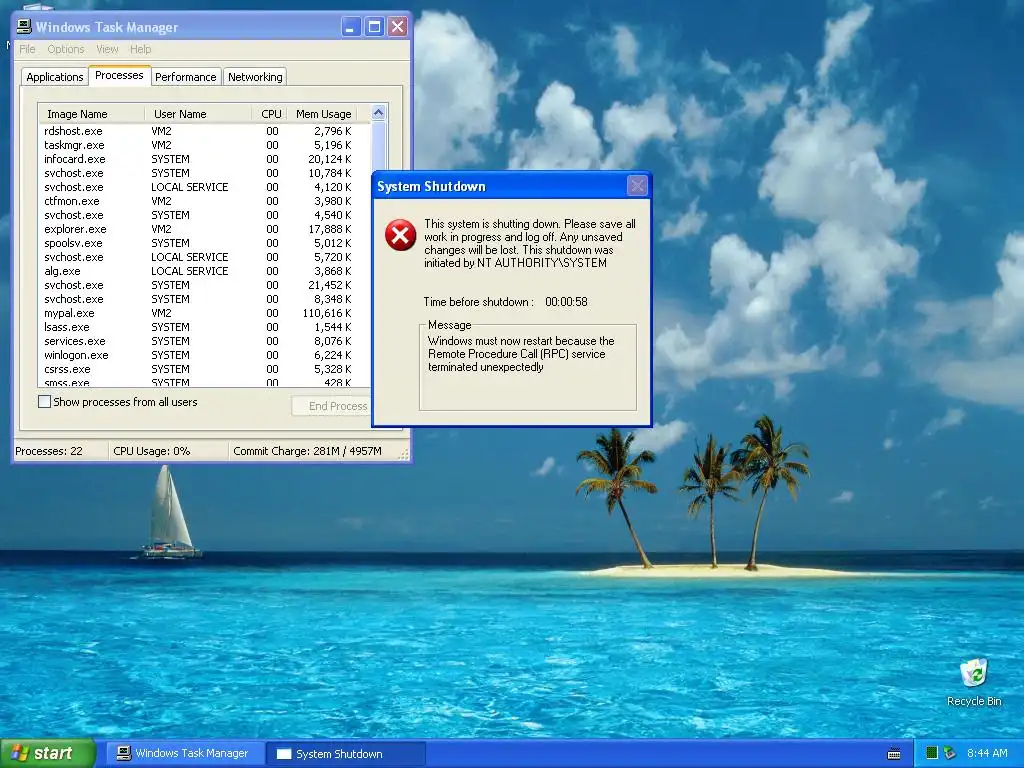
Task: Open the File menu
Action: coord(27,49)
